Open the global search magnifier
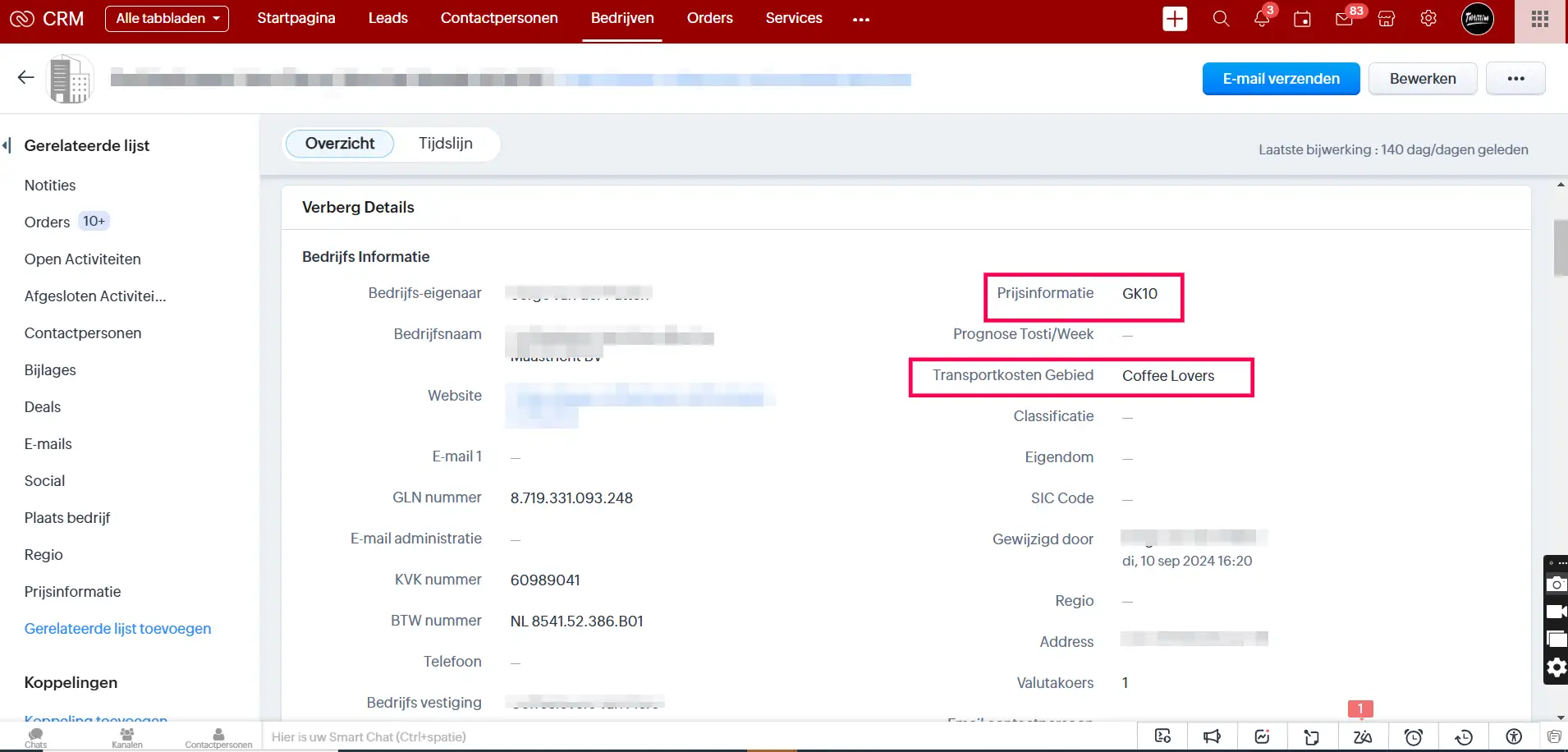The width and height of the screenshot is (1568, 752). coord(1221,18)
